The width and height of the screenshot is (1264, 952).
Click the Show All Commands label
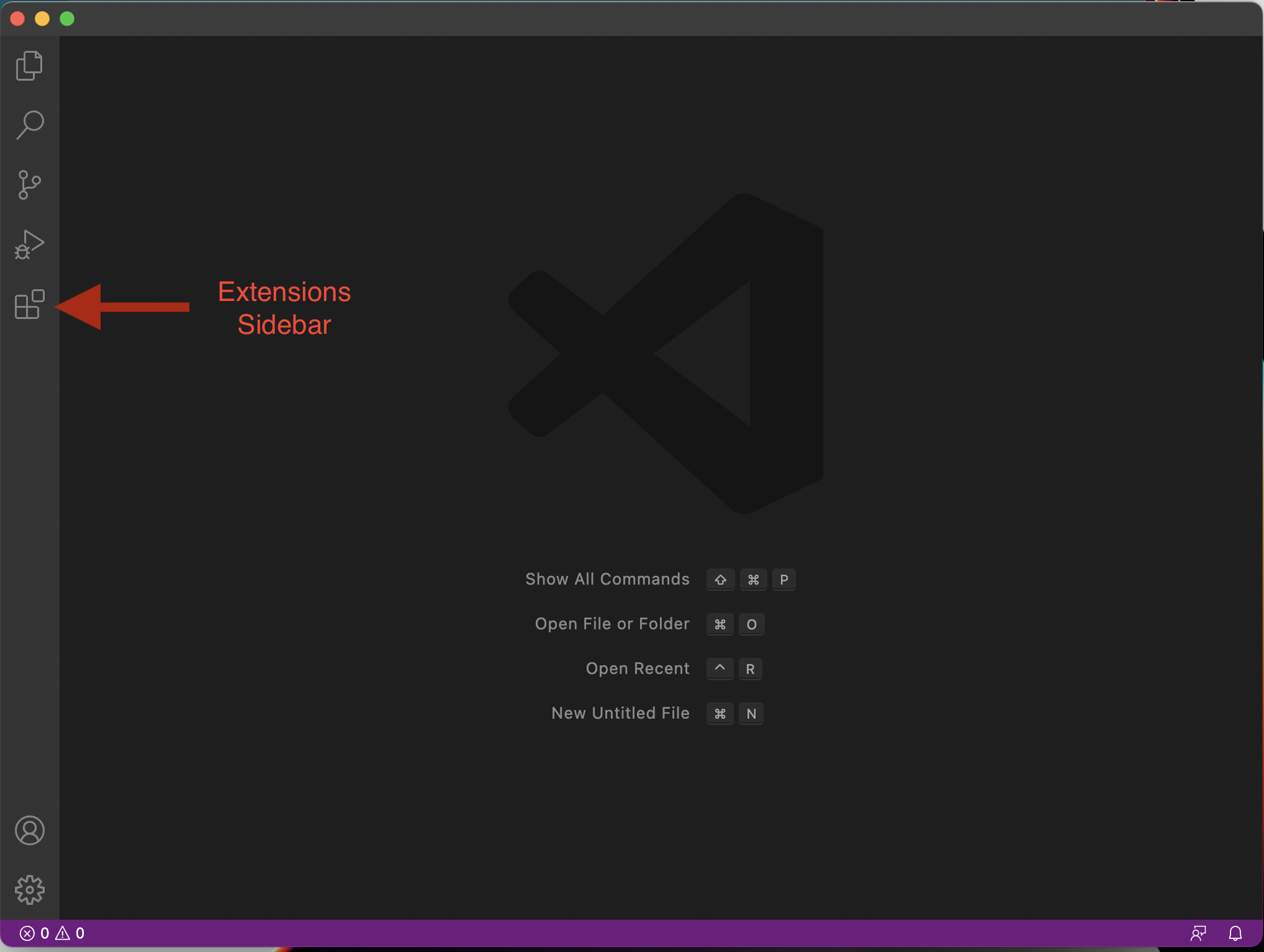tap(607, 579)
